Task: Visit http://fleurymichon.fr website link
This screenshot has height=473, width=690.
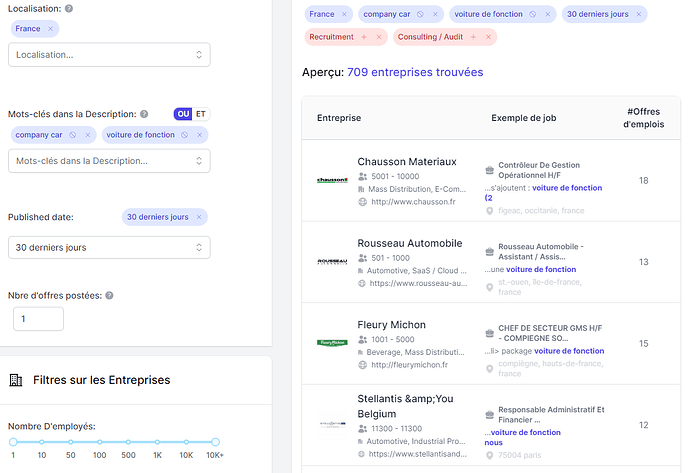Action: tap(409, 365)
